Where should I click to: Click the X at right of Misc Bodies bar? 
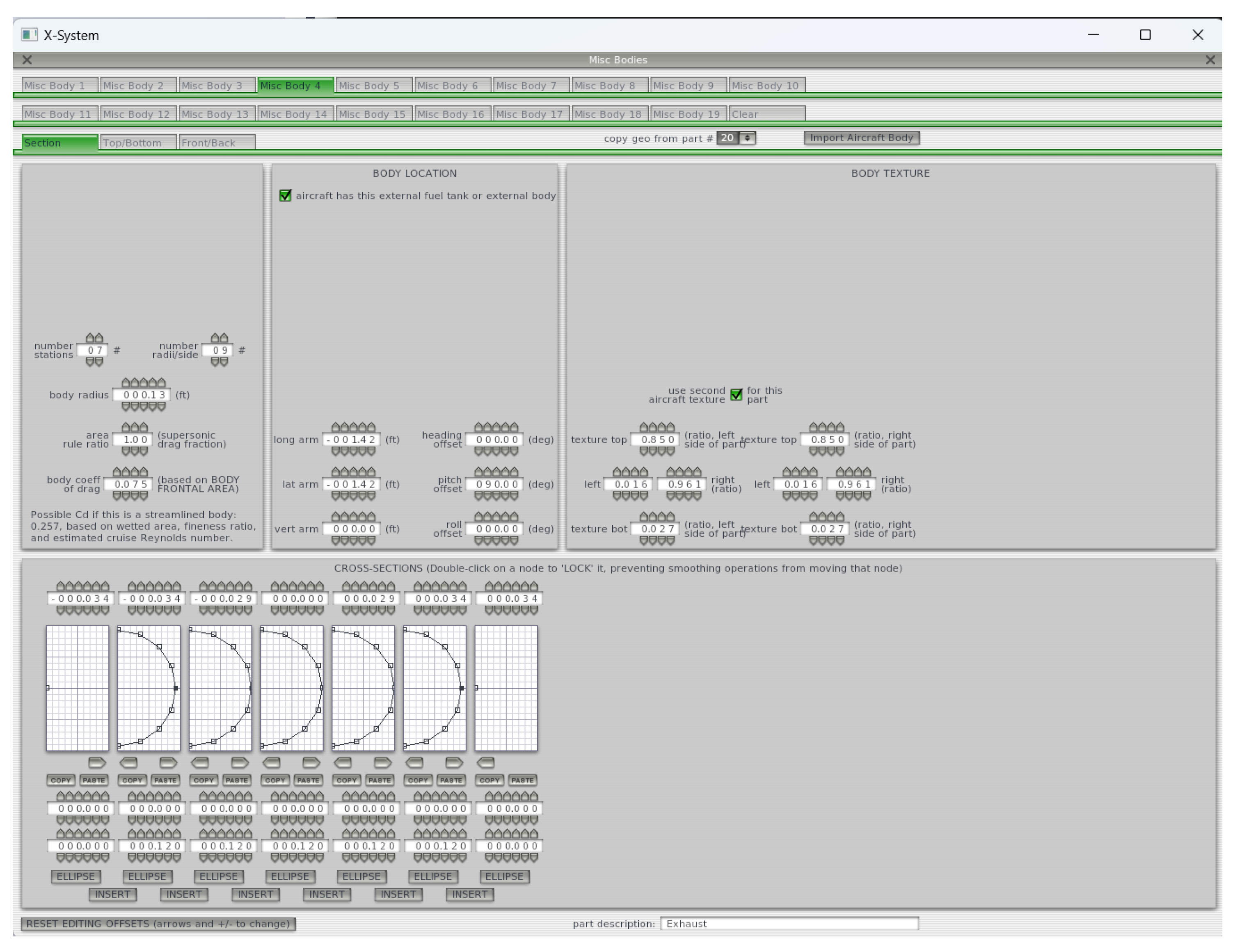1210,59
